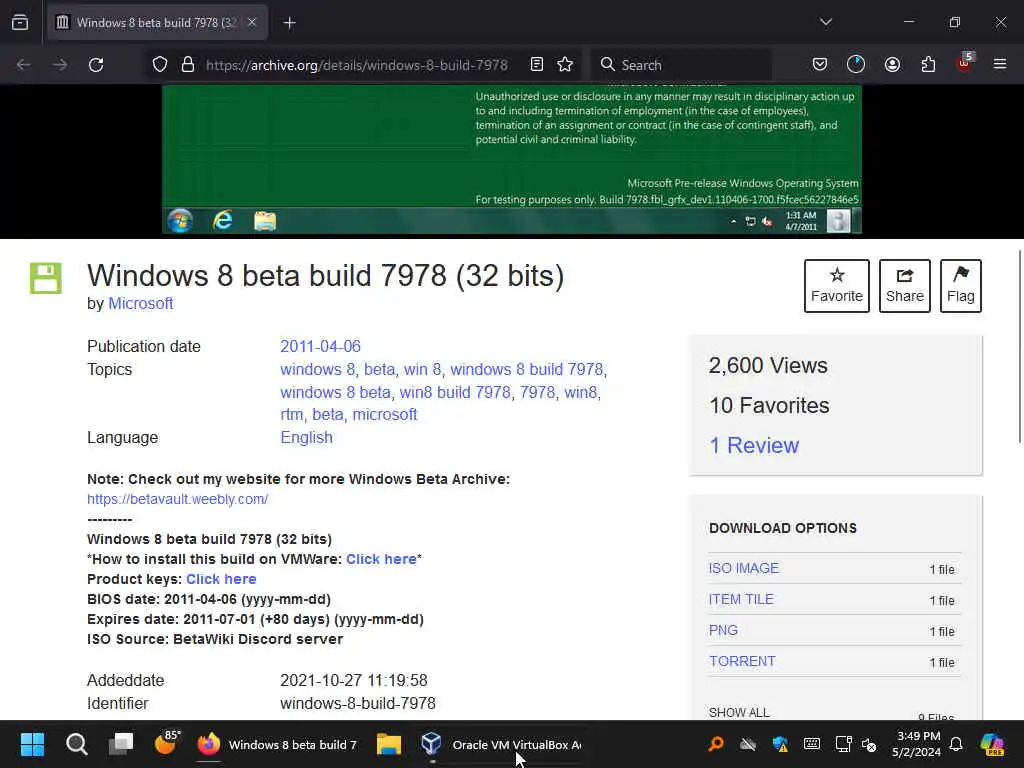The height and width of the screenshot is (768, 1024).
Task: Switch to Oracle VM VirtualBox taskbar button
Action: click(500, 744)
